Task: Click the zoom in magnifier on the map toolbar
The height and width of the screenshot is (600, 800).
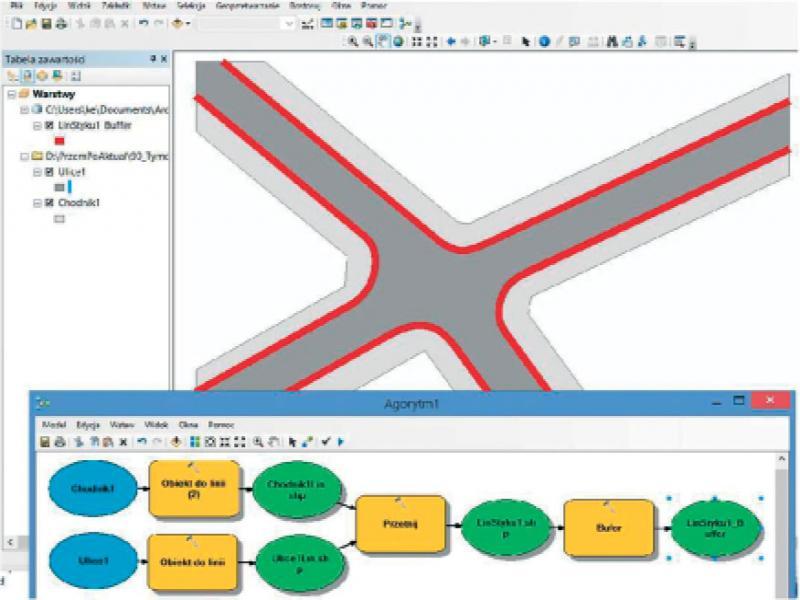Action: (x=353, y=41)
